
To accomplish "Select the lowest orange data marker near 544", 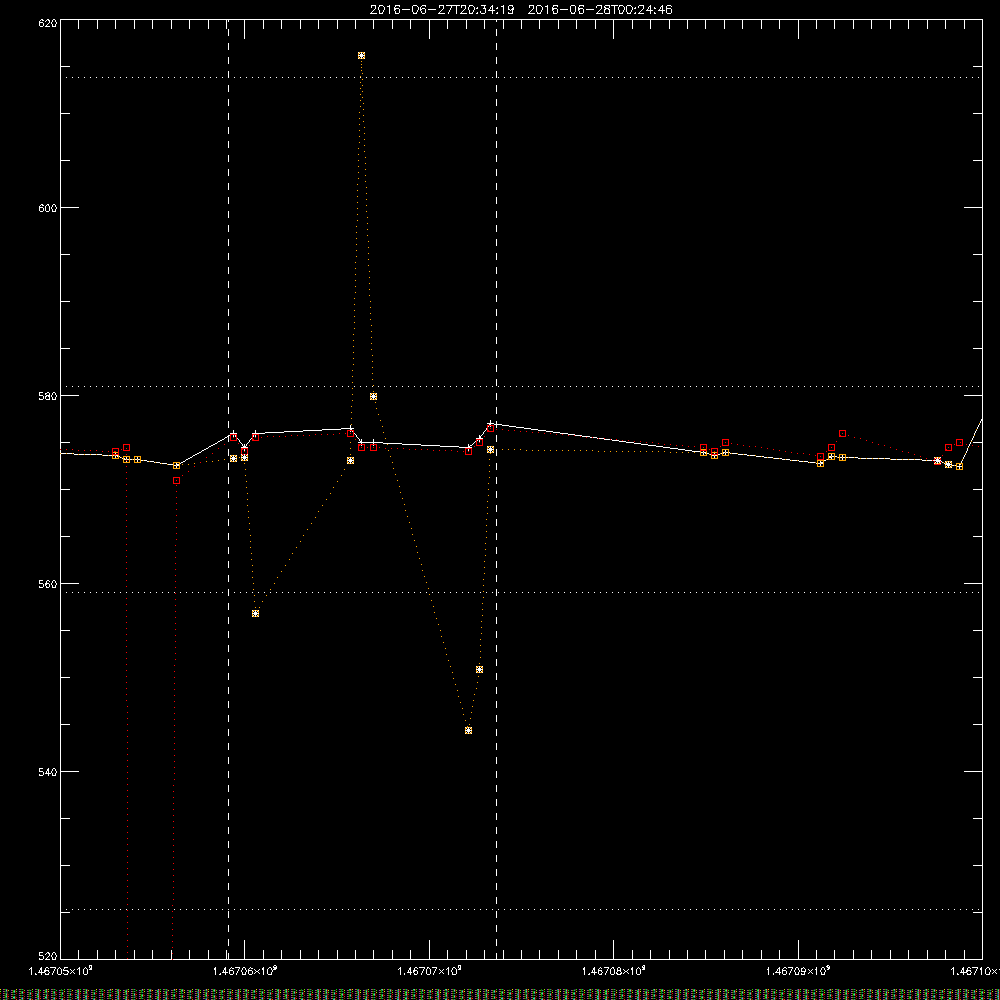I will (x=469, y=731).
